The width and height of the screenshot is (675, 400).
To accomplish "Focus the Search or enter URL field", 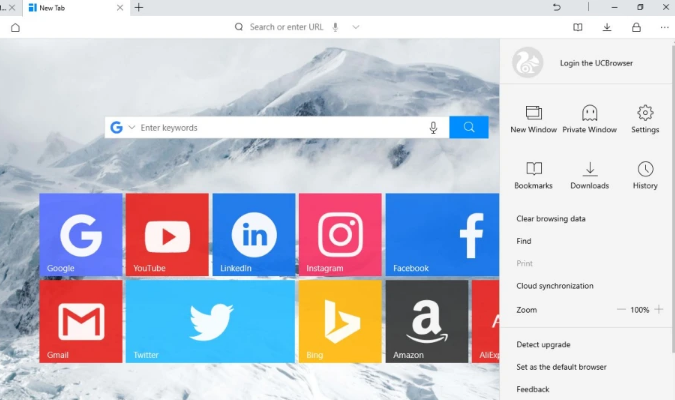I will pos(286,27).
